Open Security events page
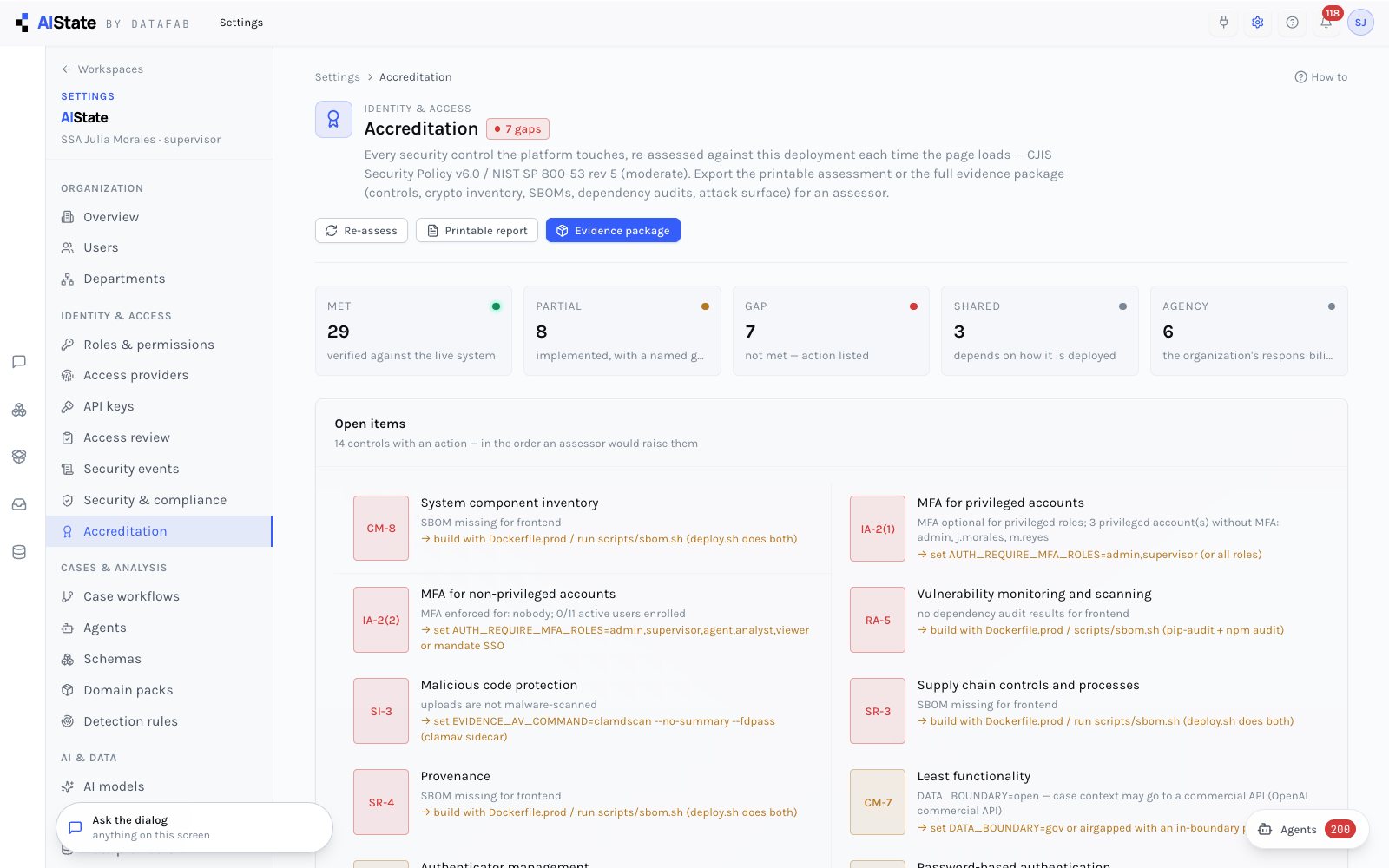 160,469
